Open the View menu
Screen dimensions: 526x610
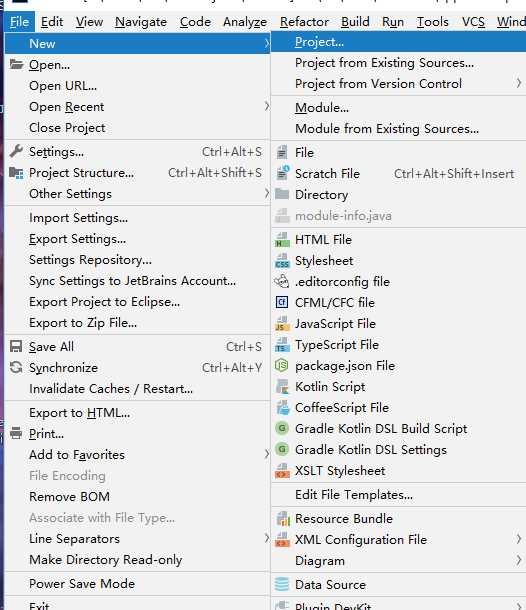click(x=89, y=22)
